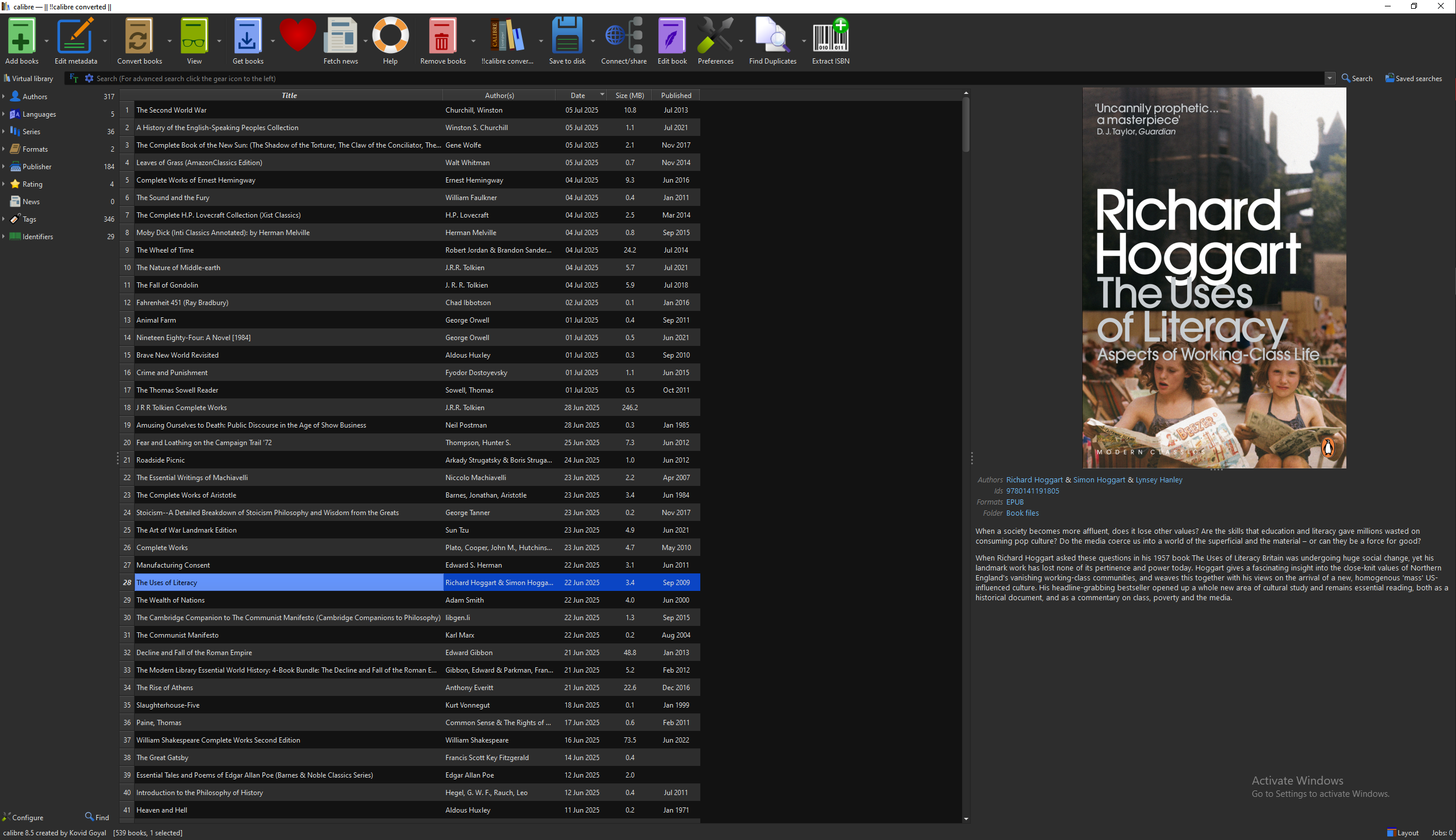1456x840 pixels.
Task: Expand the Publisher category
Action: [x=3, y=166]
